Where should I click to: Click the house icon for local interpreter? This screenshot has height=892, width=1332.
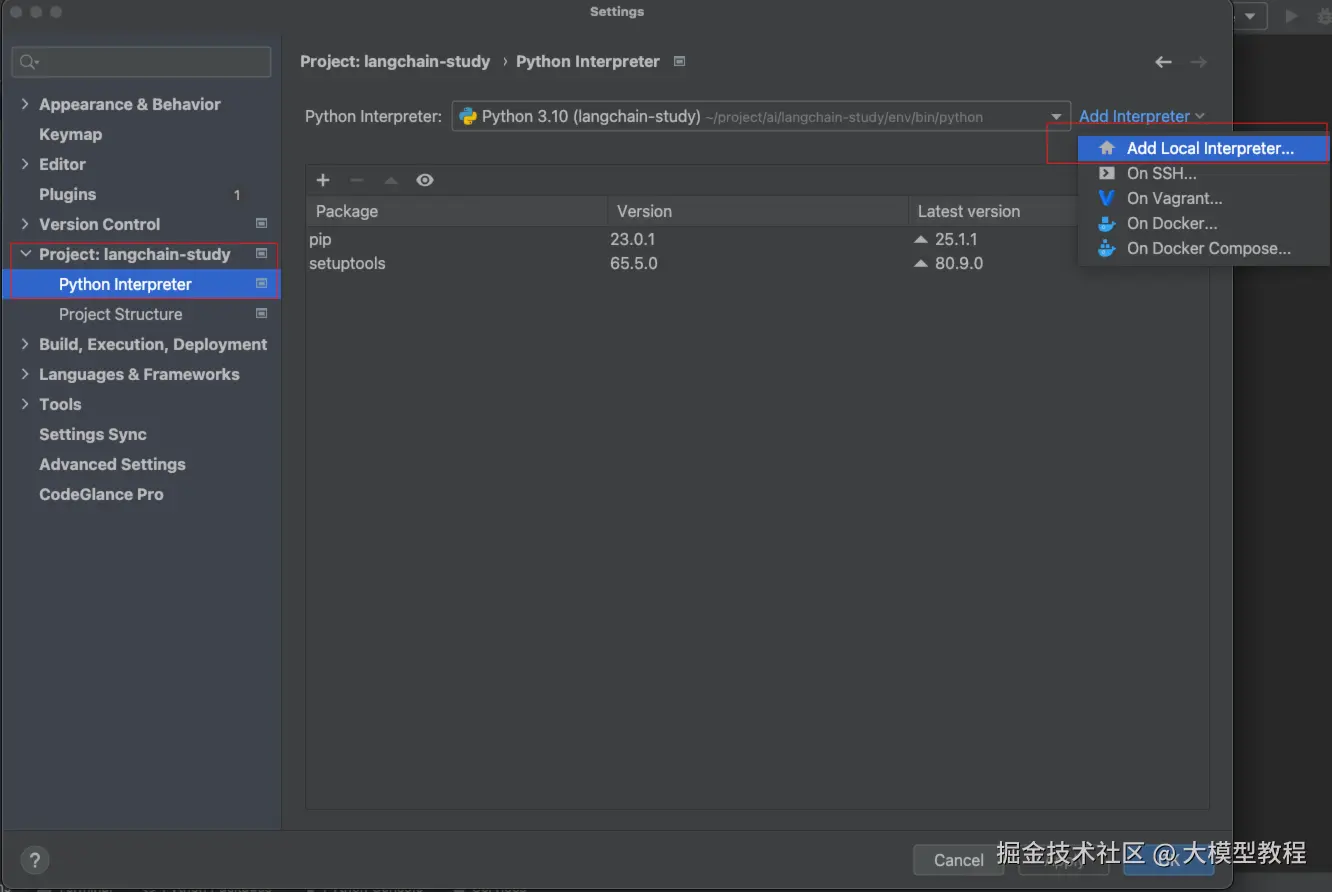coord(1106,148)
